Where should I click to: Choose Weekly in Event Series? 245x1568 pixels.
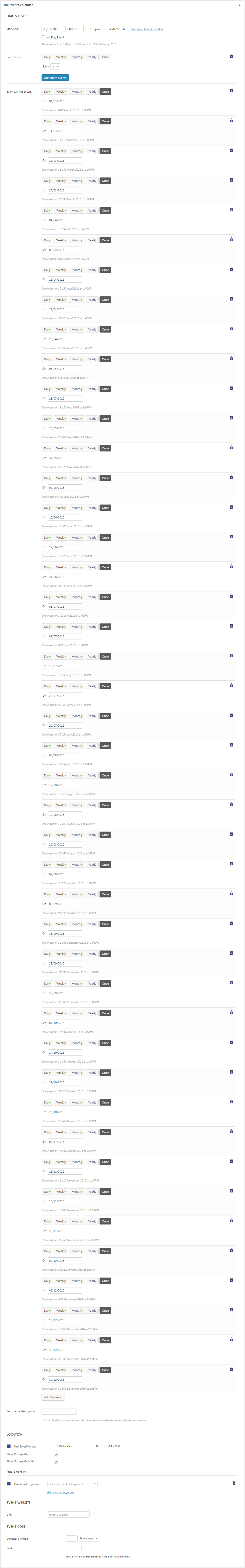tap(61, 57)
